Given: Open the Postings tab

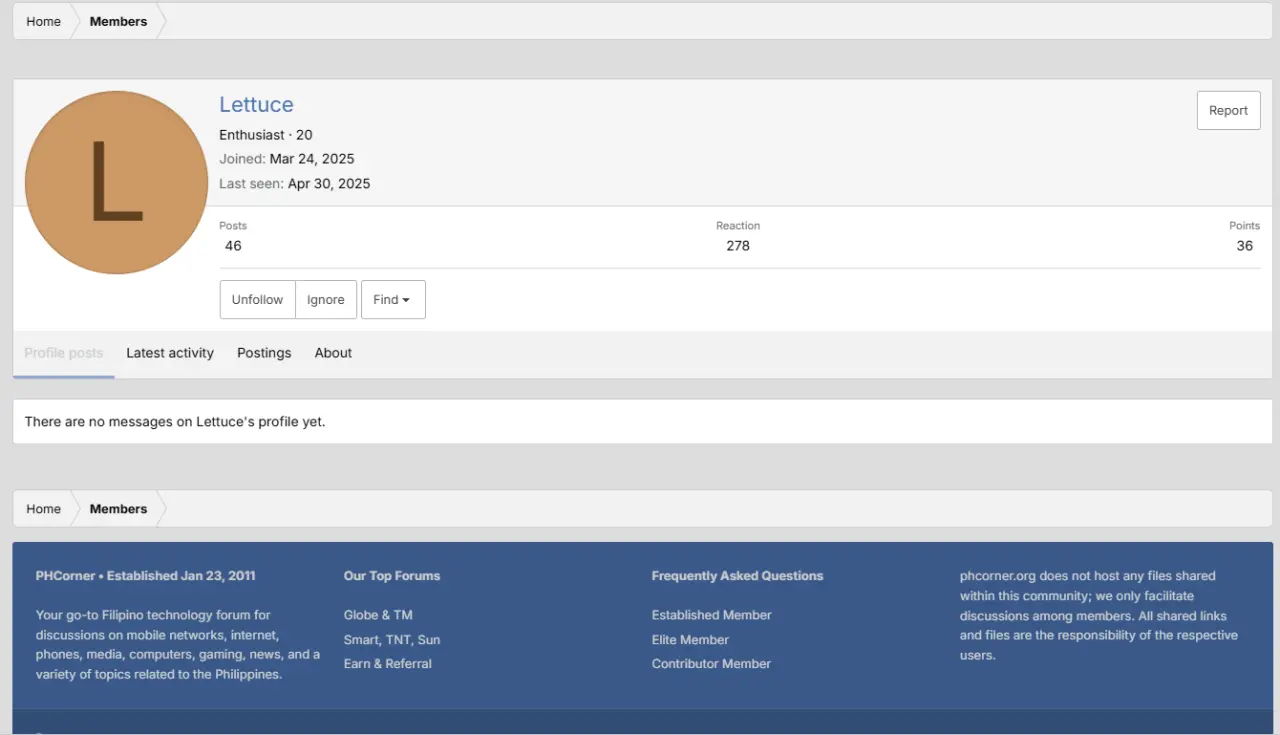Looking at the screenshot, I should (264, 353).
